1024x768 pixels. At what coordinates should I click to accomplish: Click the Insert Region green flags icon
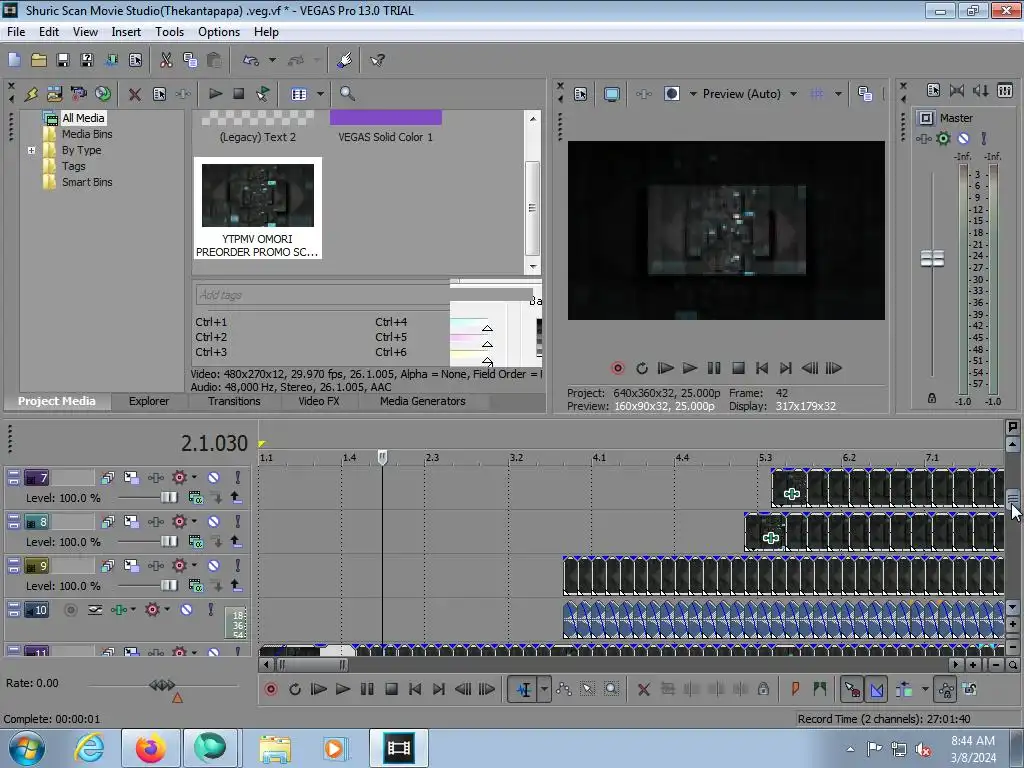point(819,689)
